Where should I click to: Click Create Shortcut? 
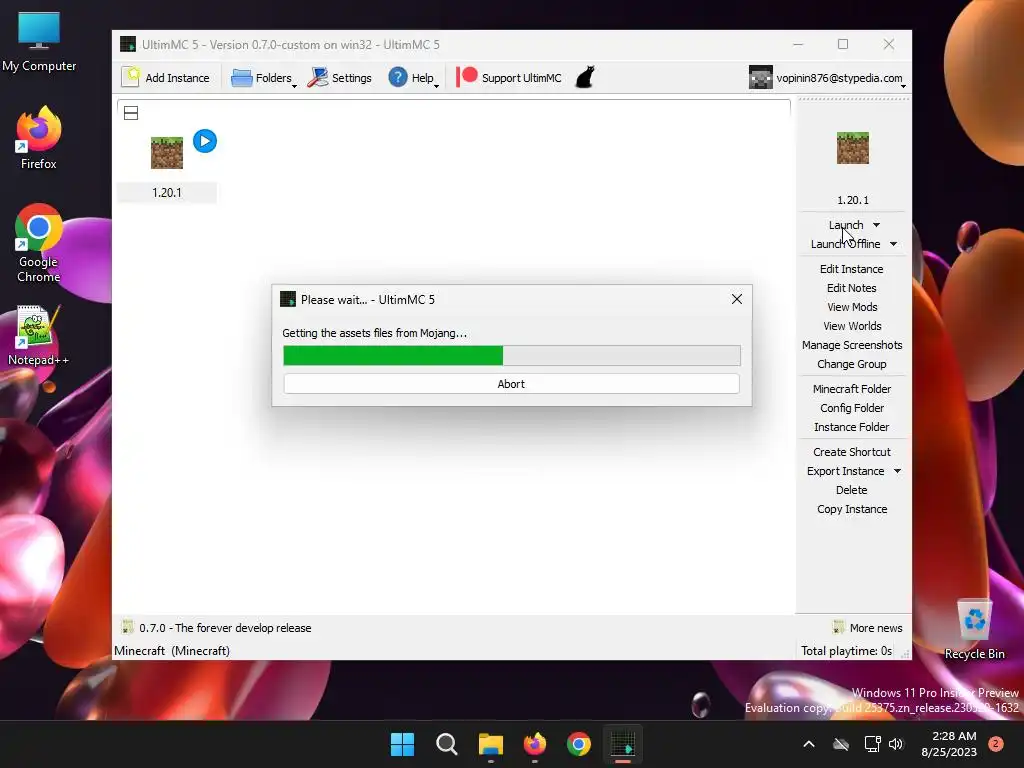click(852, 452)
